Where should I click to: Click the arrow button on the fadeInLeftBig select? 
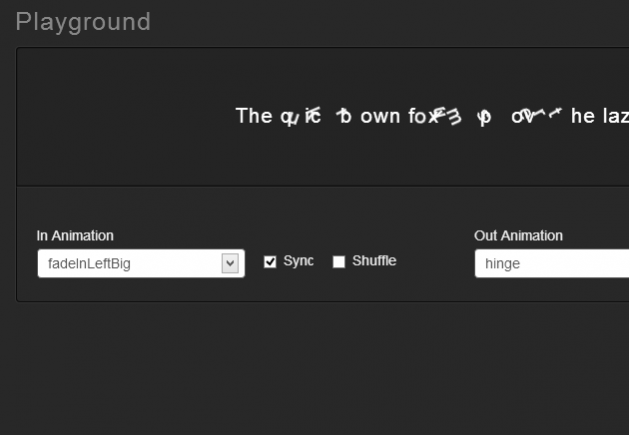[x=230, y=264]
